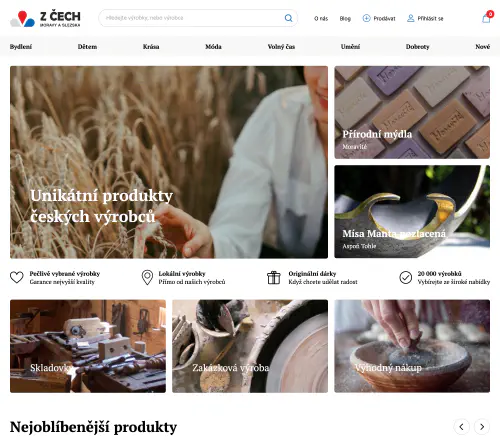
Task: Click the user icon beside Přihlásit se
Action: [x=411, y=18]
